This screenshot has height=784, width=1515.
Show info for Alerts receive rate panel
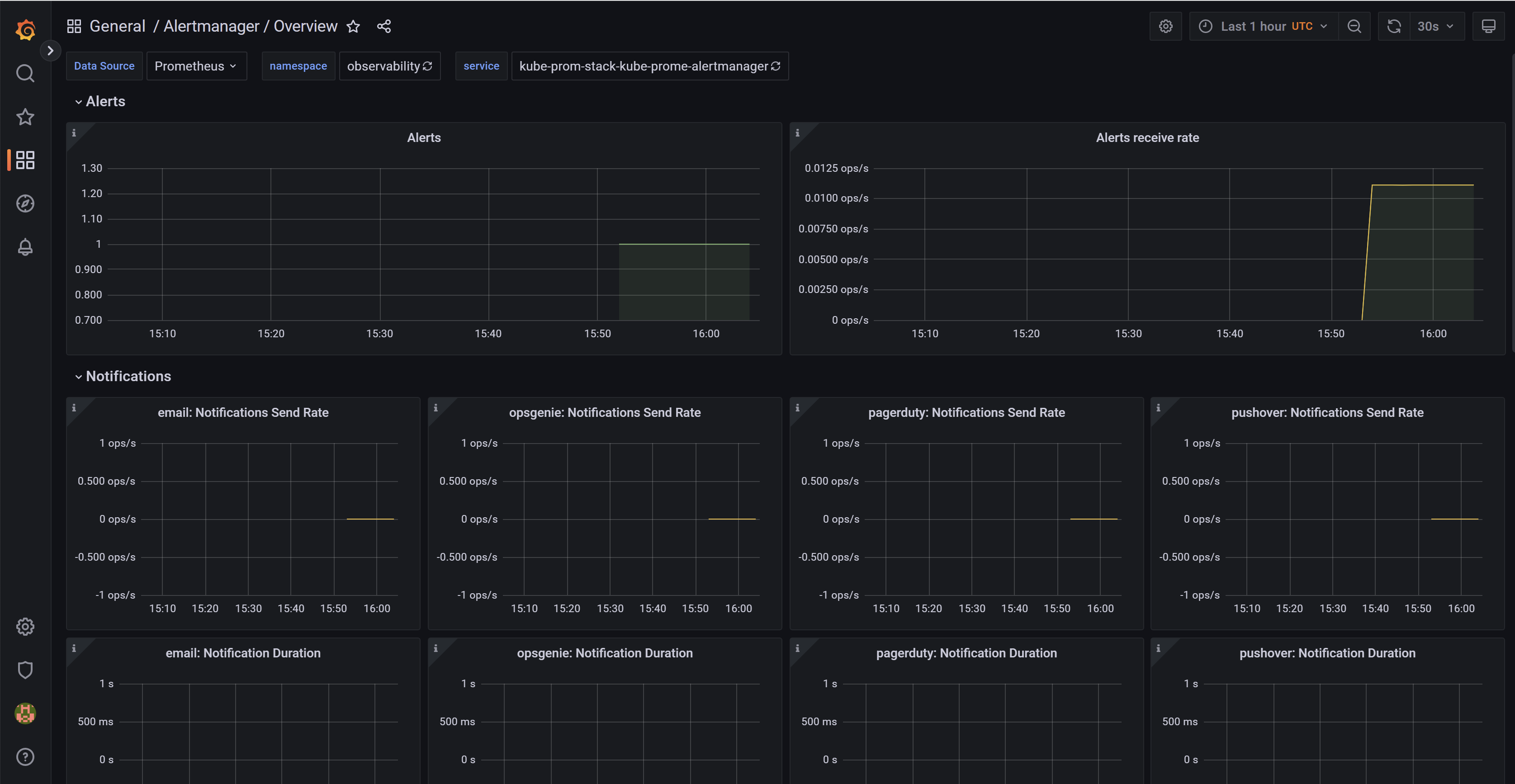(x=797, y=133)
